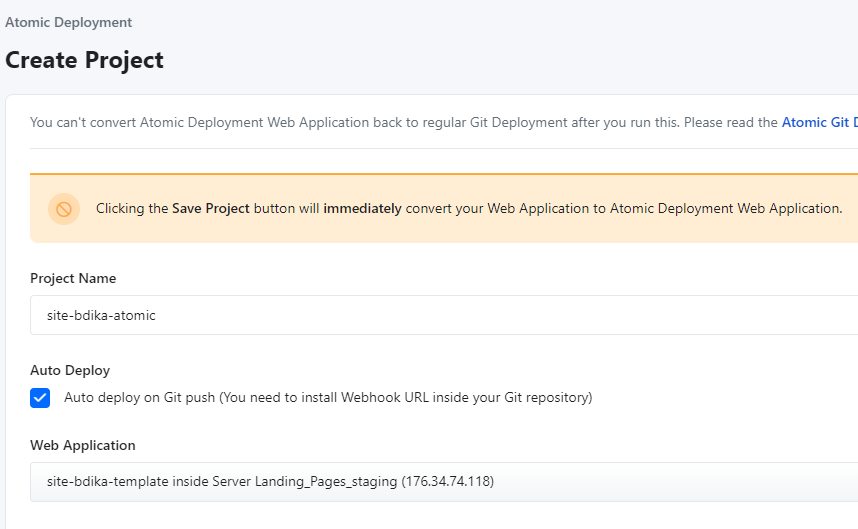The height and width of the screenshot is (529, 858).
Task: Click the bold 'Save Project' text in warning
Action: [210, 209]
